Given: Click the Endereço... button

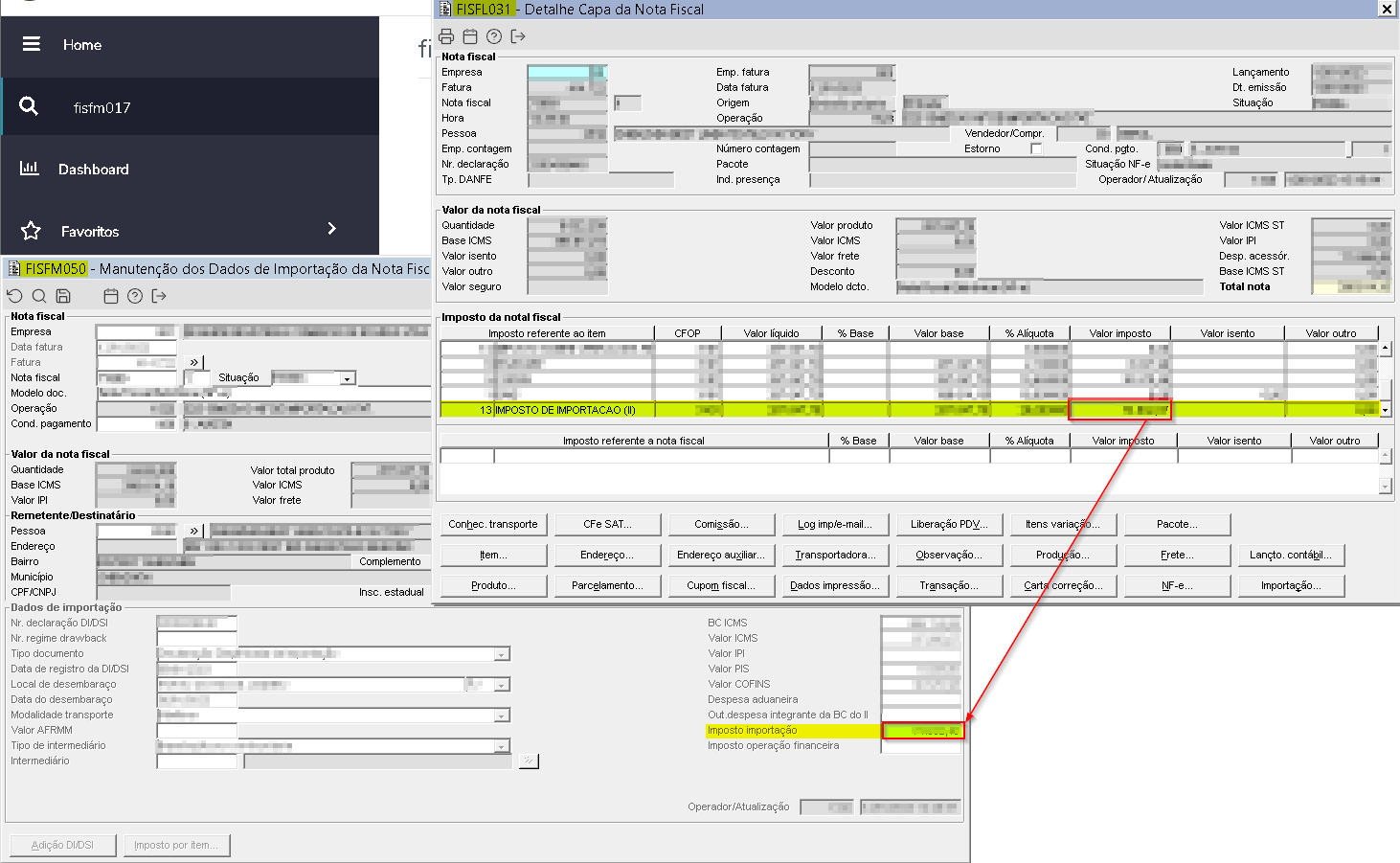Looking at the screenshot, I should point(608,555).
